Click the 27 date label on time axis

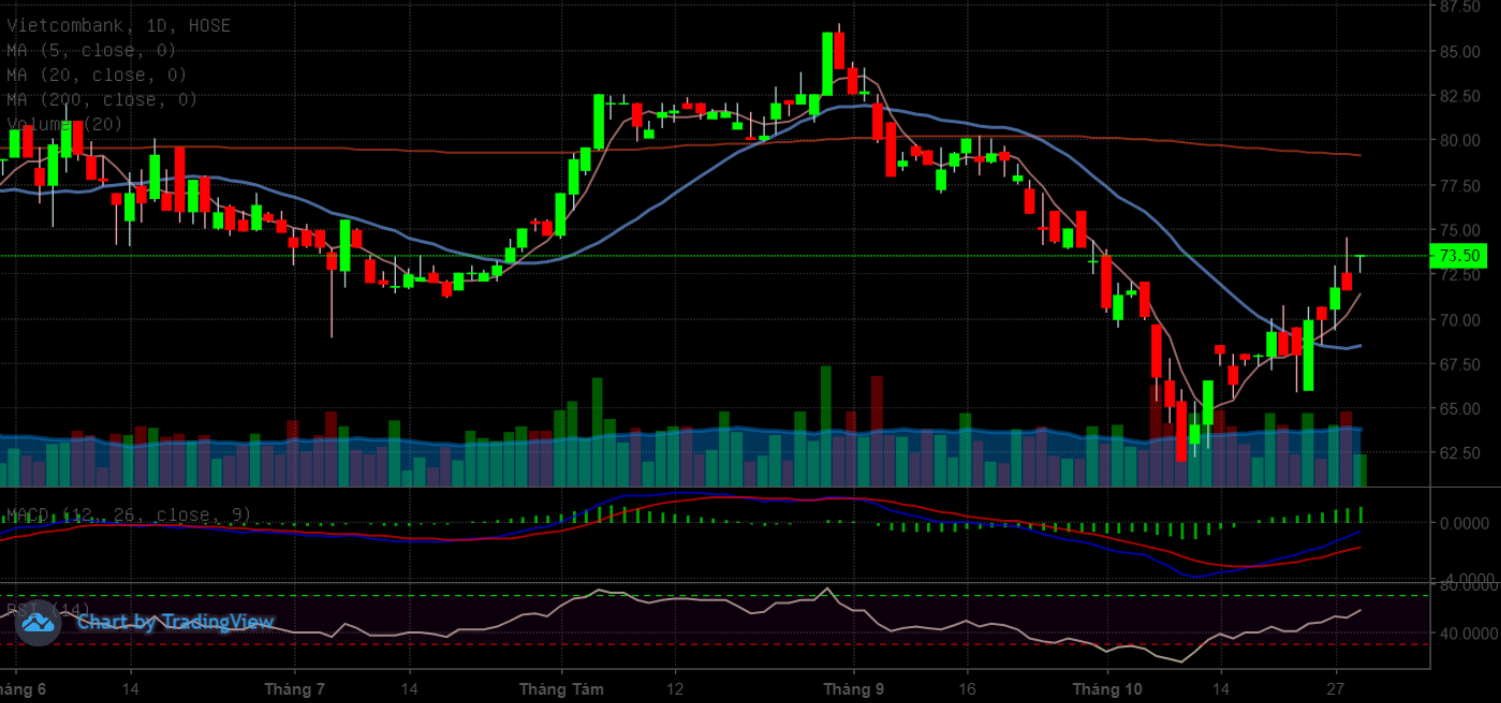1336,689
